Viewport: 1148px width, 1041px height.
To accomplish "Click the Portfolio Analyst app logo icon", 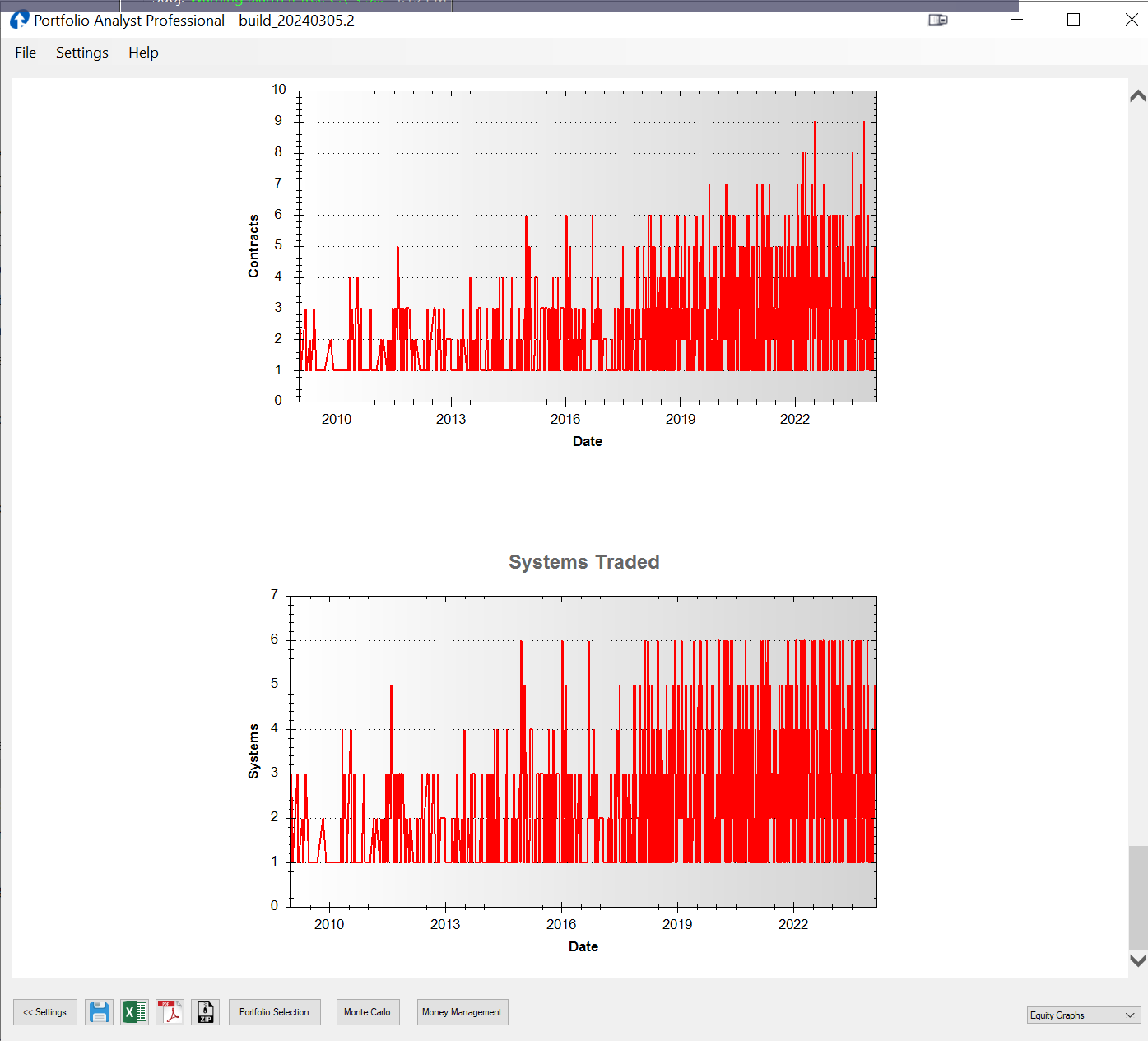I will pos(19,20).
